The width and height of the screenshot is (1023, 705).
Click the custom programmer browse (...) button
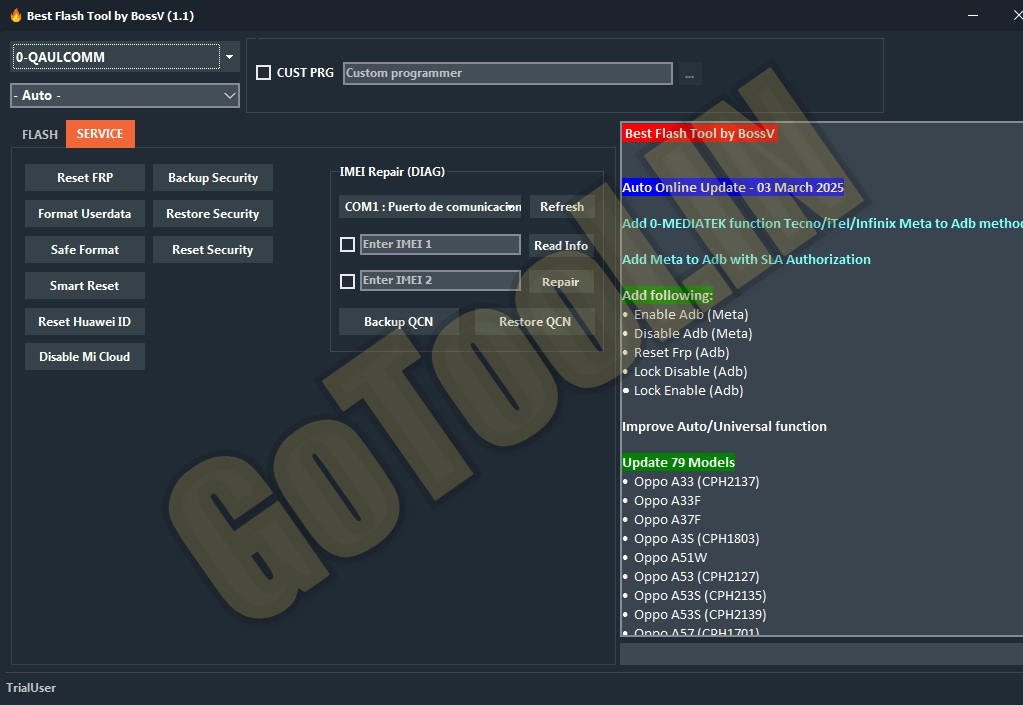(x=689, y=74)
